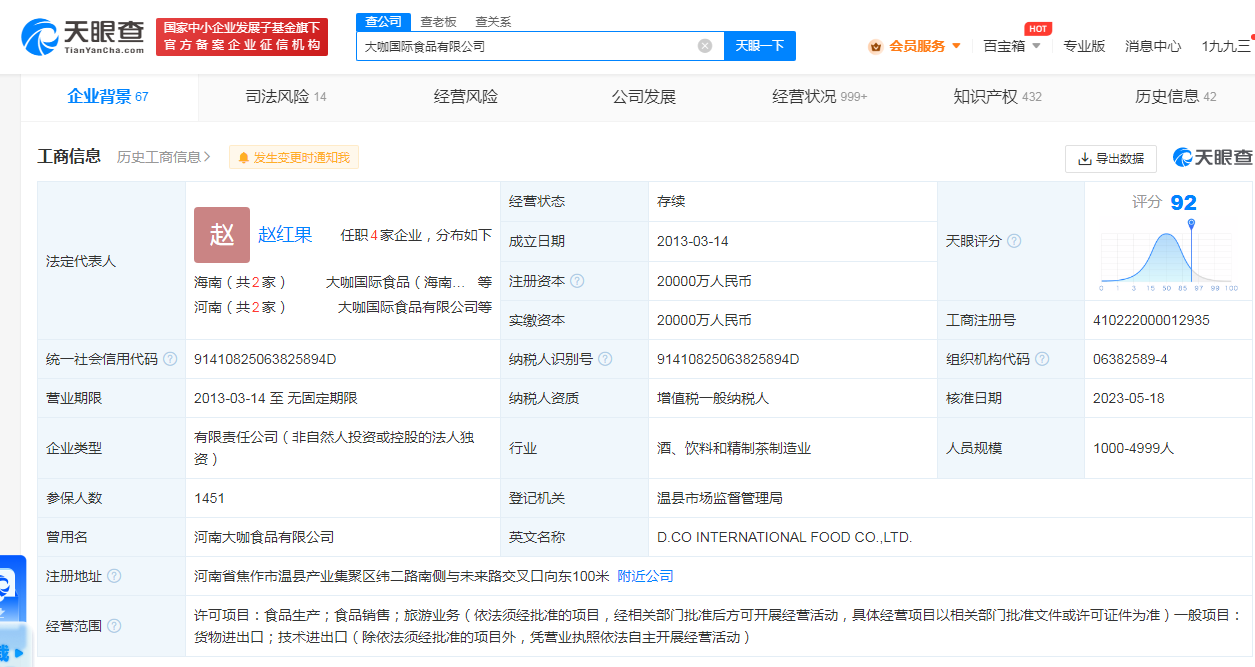Screen dimensions: 1255x667
Task: Click the 存续 business status value
Action: click(x=671, y=201)
